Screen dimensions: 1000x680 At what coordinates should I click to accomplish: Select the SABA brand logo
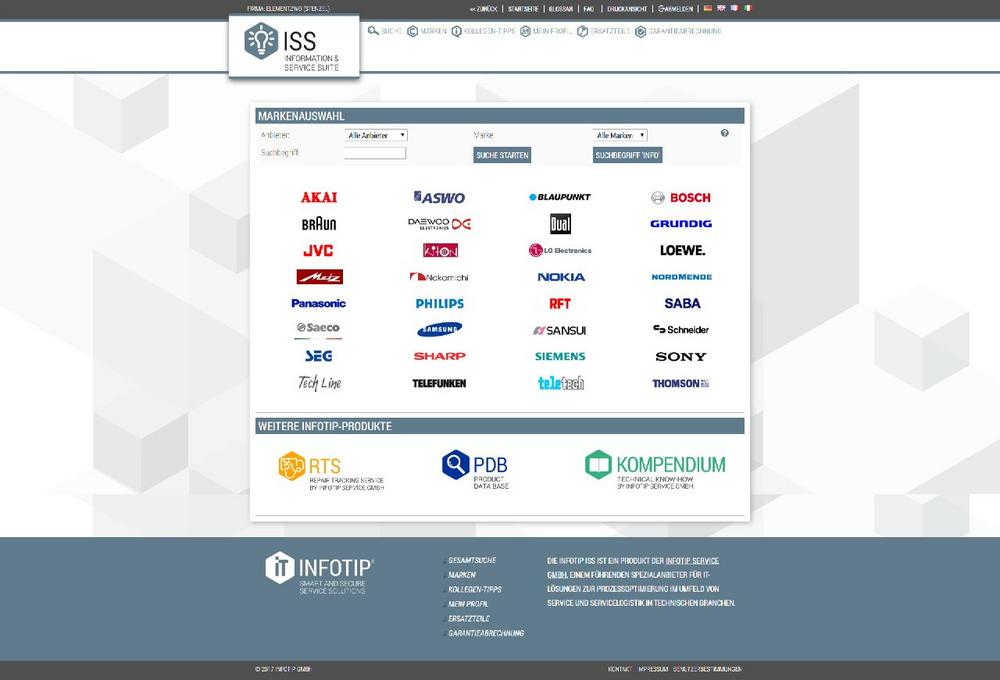click(682, 304)
